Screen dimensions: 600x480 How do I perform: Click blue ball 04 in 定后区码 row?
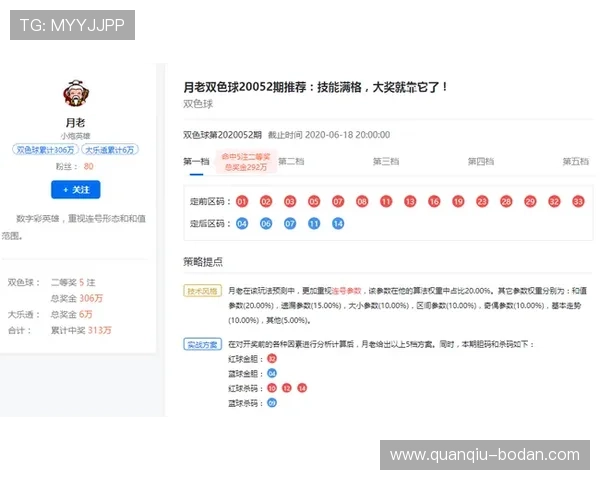[x=242, y=224]
